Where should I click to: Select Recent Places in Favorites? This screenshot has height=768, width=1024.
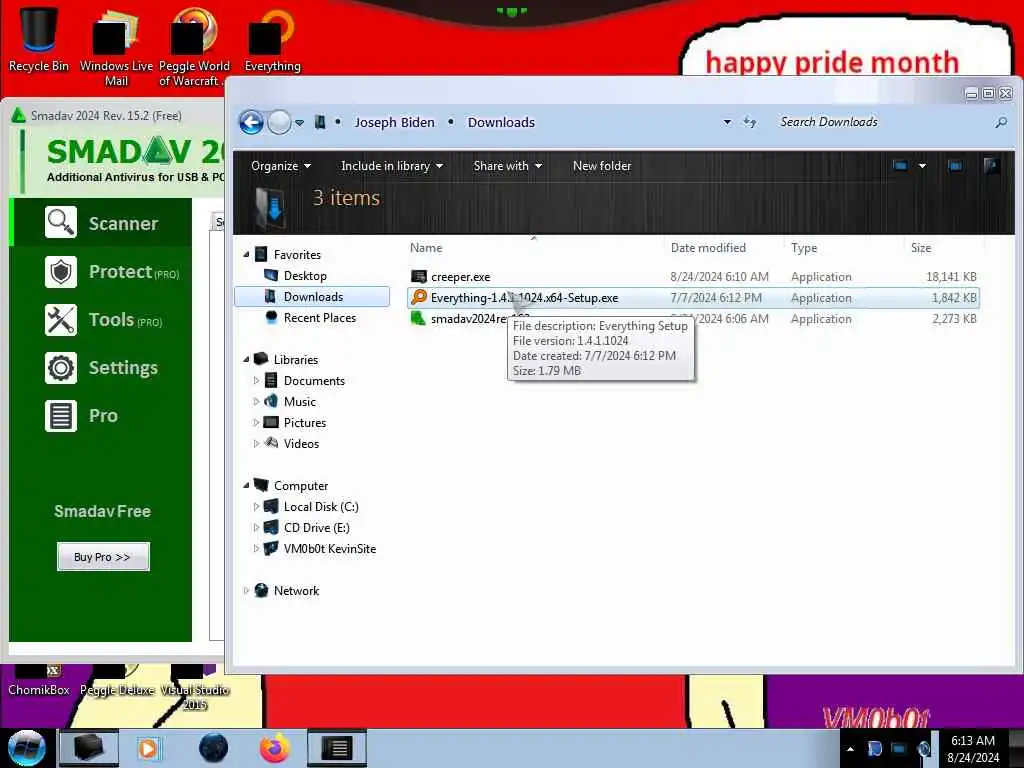[x=319, y=317]
